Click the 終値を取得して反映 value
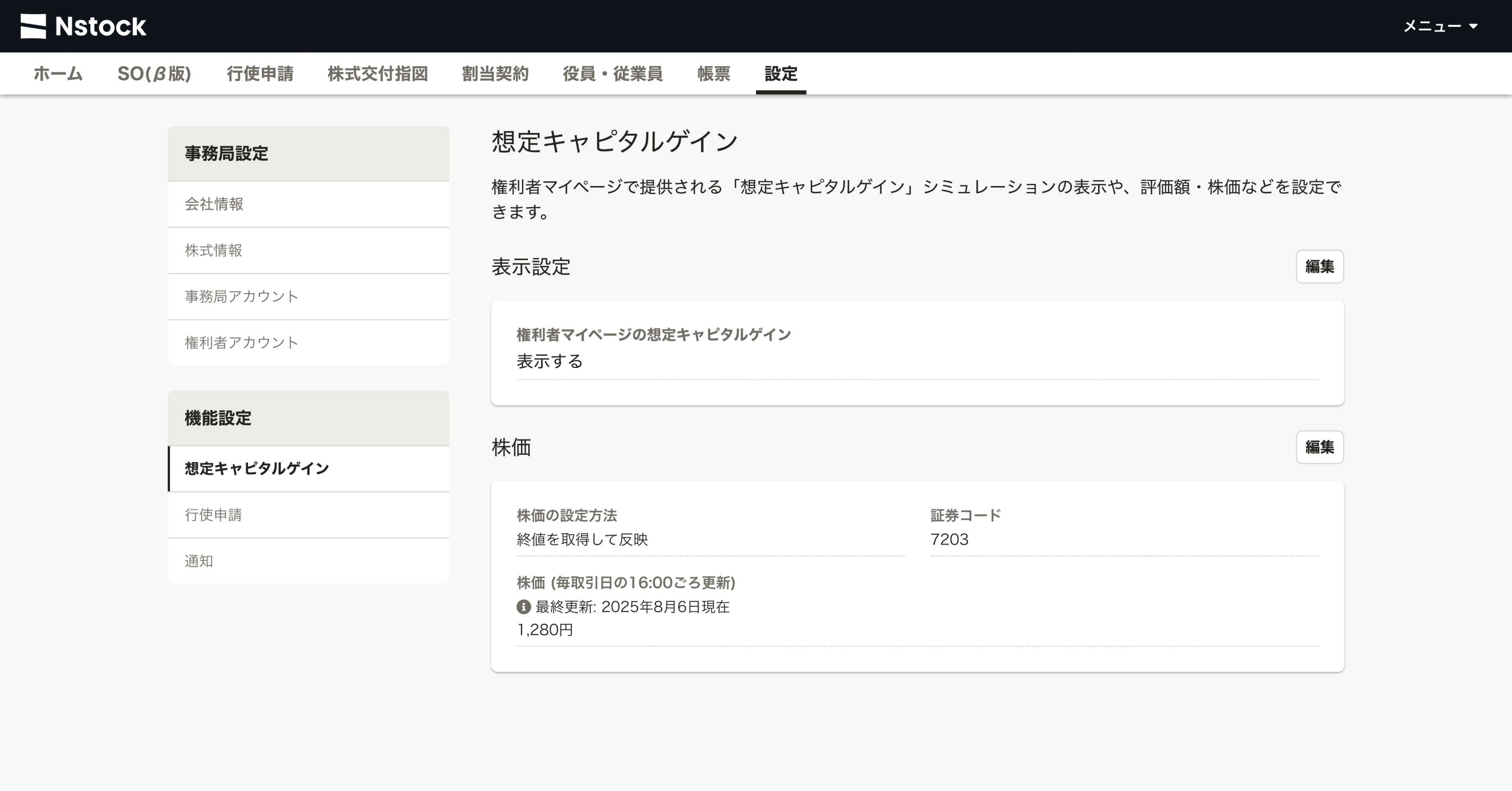 click(582, 539)
